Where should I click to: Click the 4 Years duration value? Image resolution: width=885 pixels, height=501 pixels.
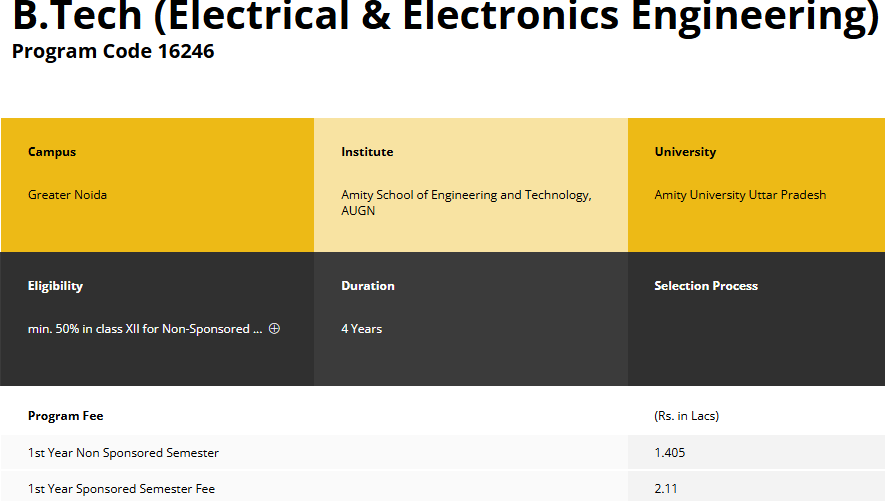click(x=361, y=329)
